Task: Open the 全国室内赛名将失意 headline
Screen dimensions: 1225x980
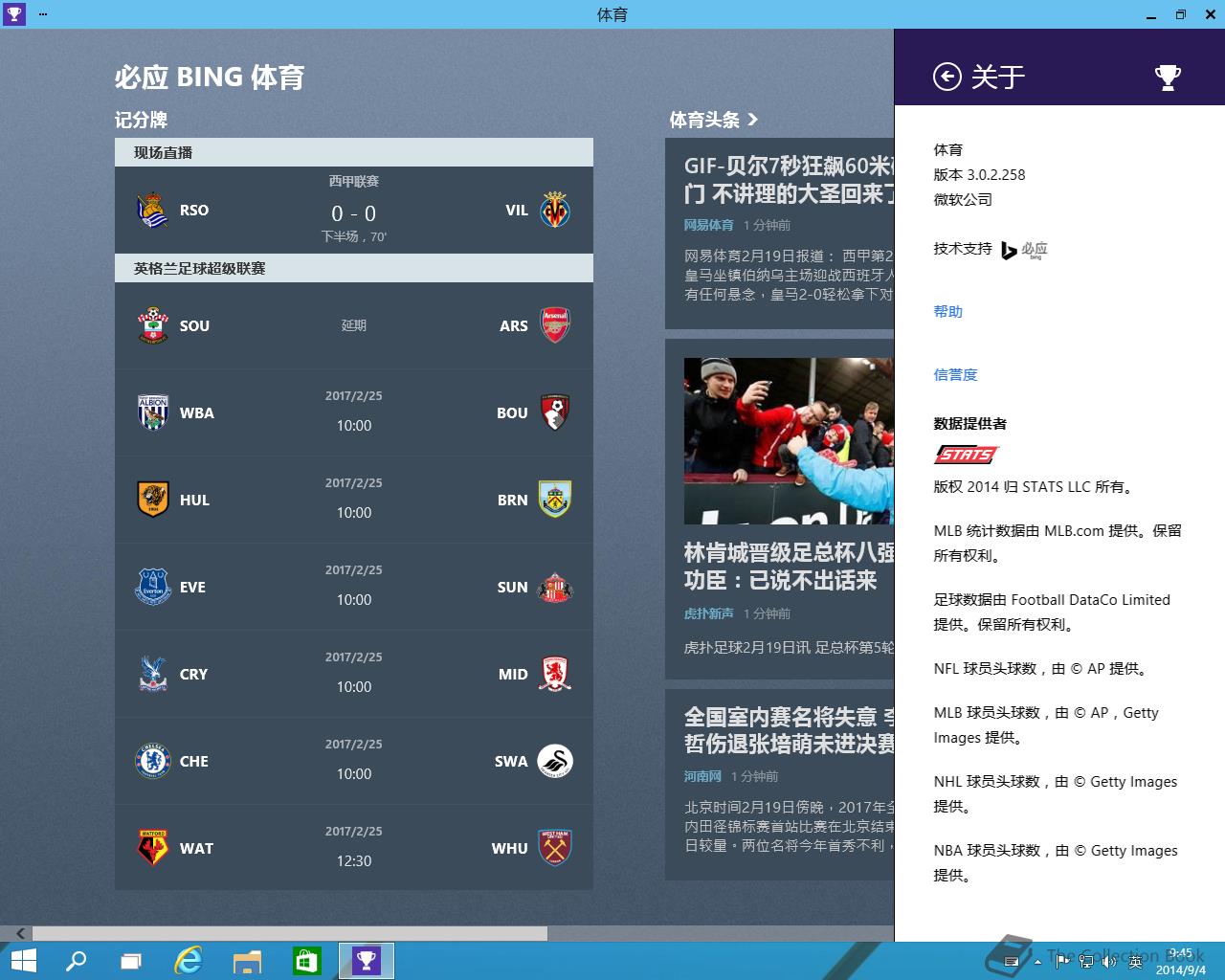Action: [x=789, y=730]
